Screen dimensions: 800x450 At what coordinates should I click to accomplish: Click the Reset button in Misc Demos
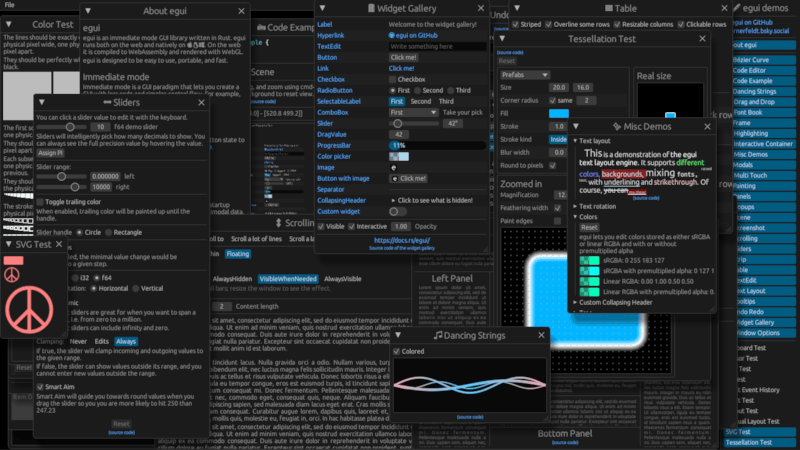click(589, 228)
